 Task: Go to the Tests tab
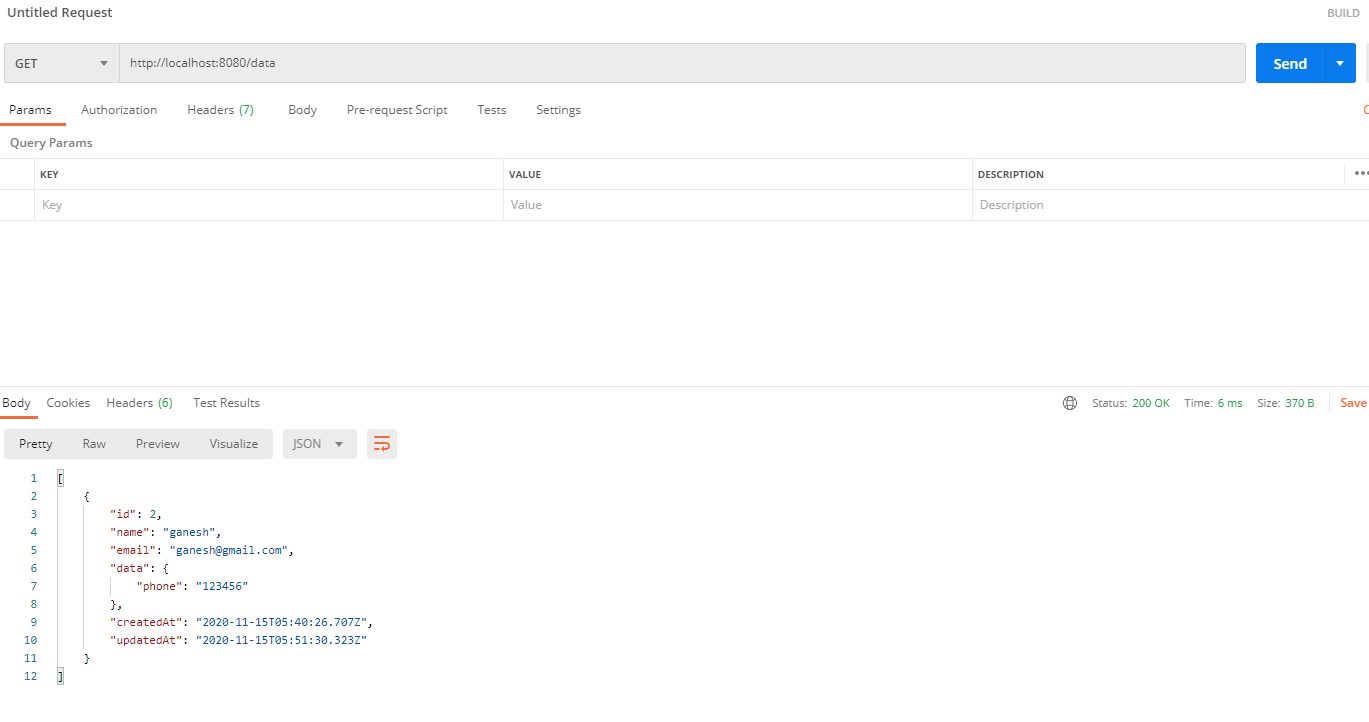491,110
